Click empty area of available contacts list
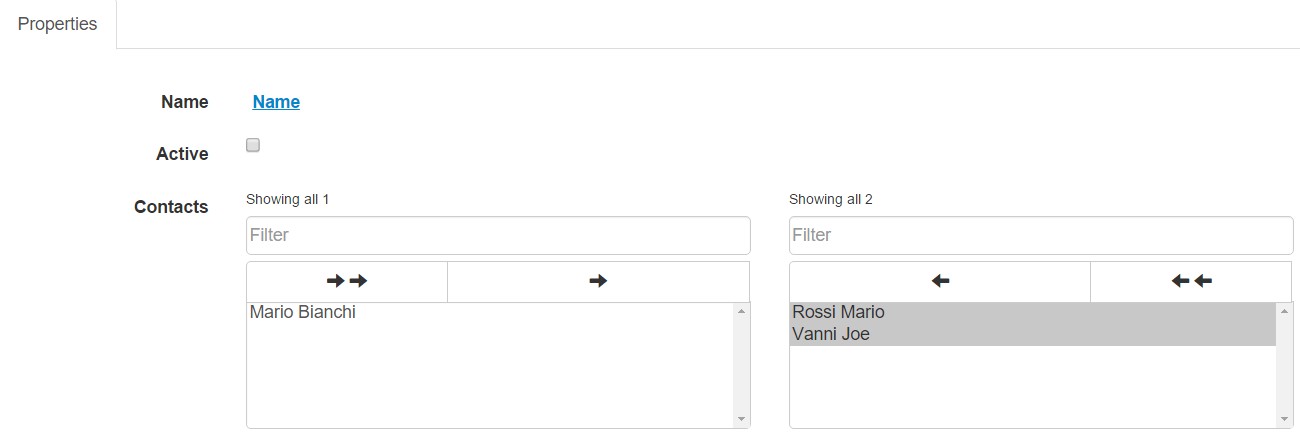 pyautogui.click(x=490, y=375)
